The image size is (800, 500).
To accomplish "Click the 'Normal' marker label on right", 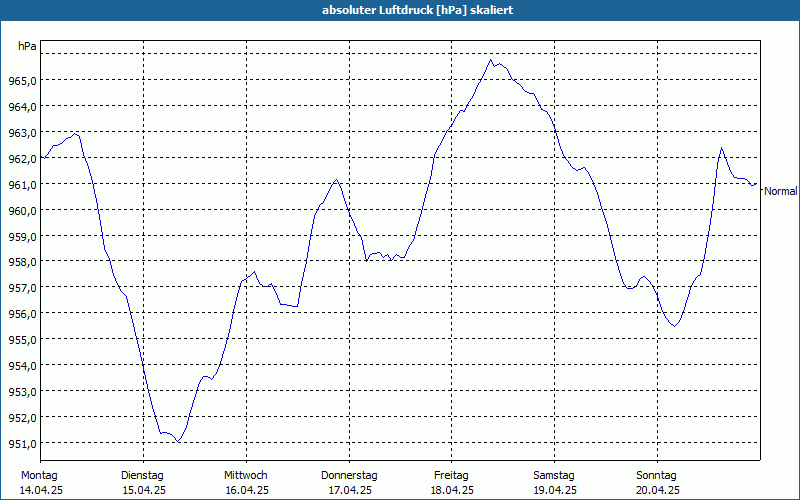I will 781,191.
